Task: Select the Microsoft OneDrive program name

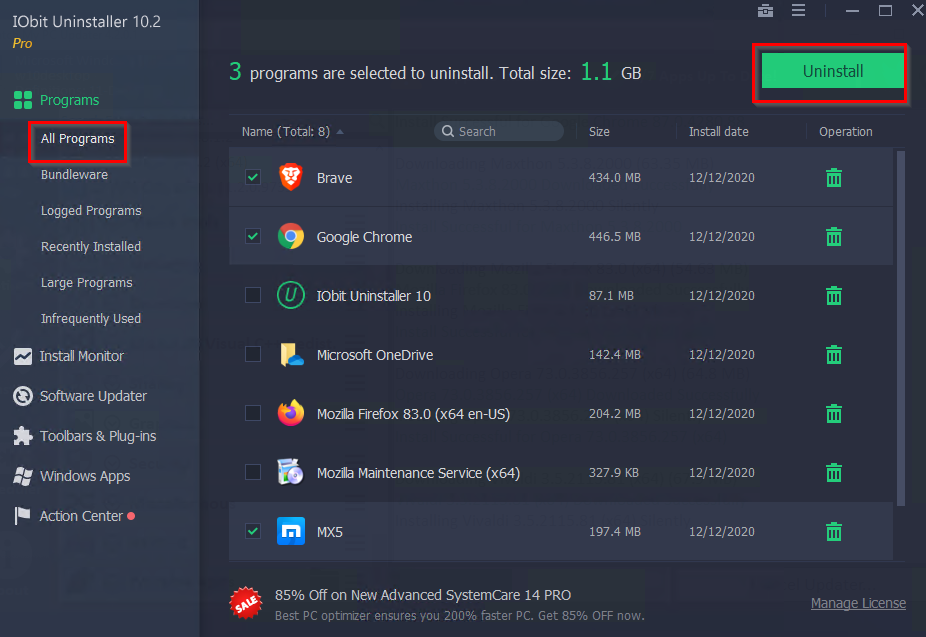Action: pos(375,355)
